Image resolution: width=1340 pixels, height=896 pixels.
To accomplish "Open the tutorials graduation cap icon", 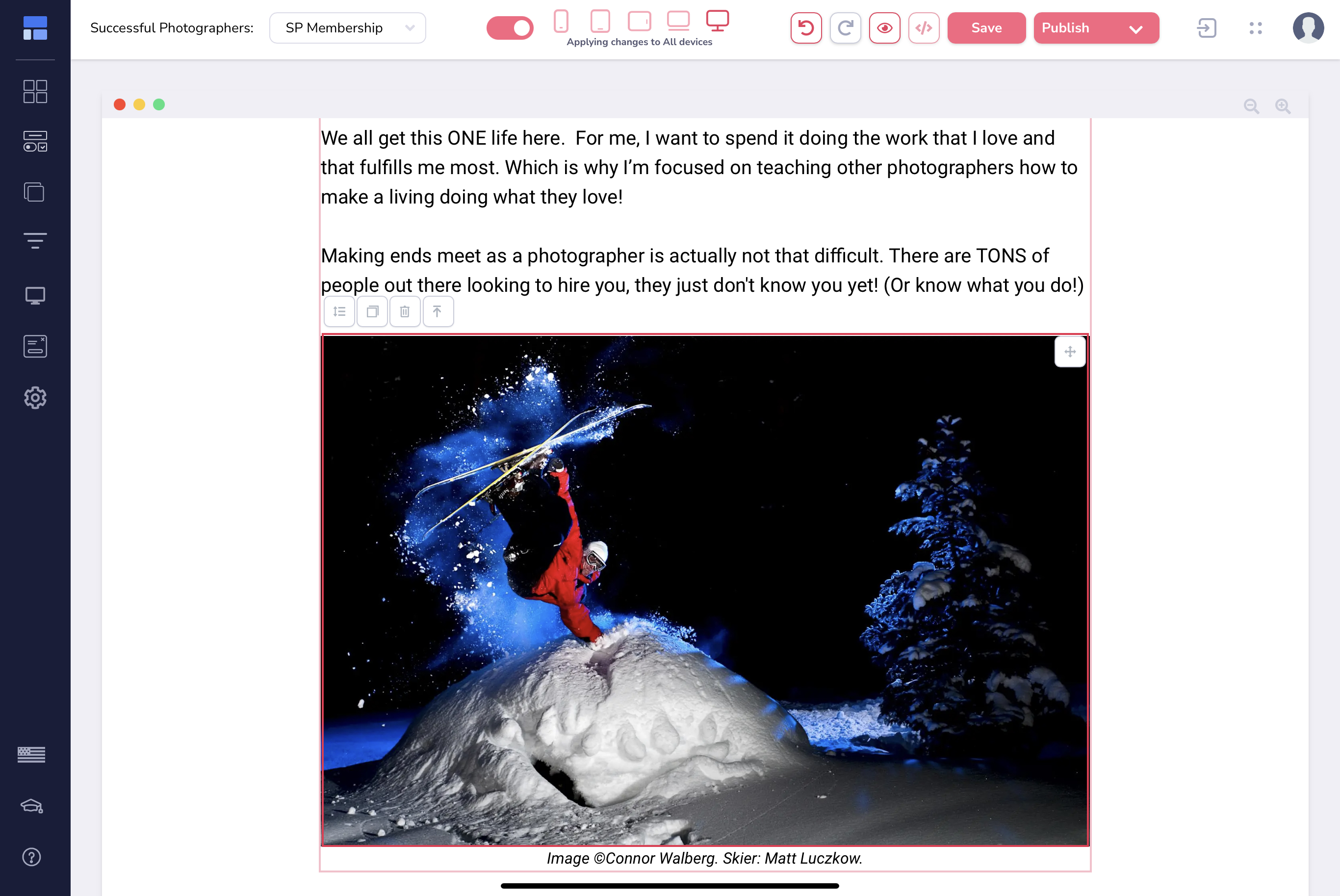I will (31, 806).
